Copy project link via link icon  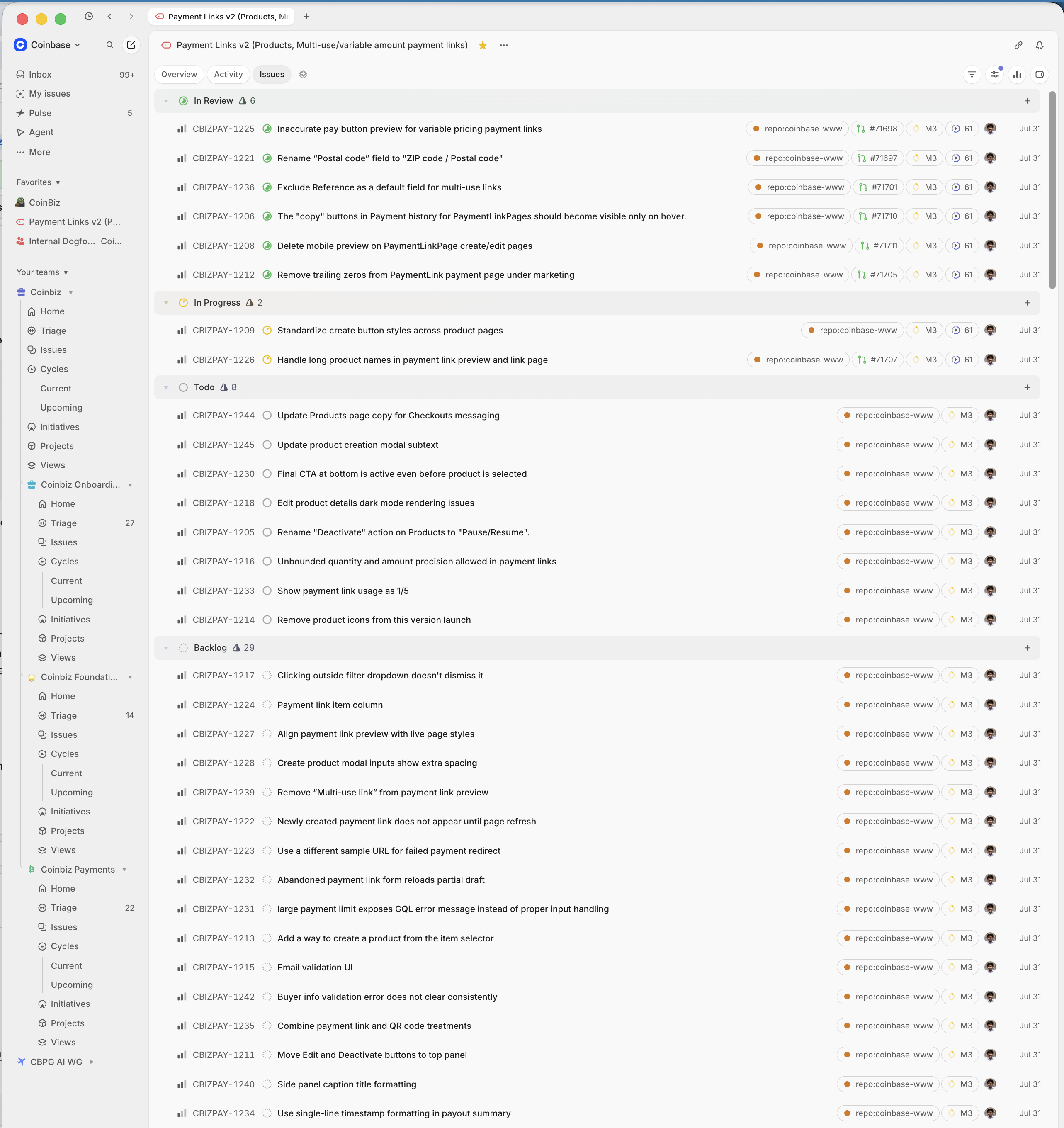click(1018, 45)
